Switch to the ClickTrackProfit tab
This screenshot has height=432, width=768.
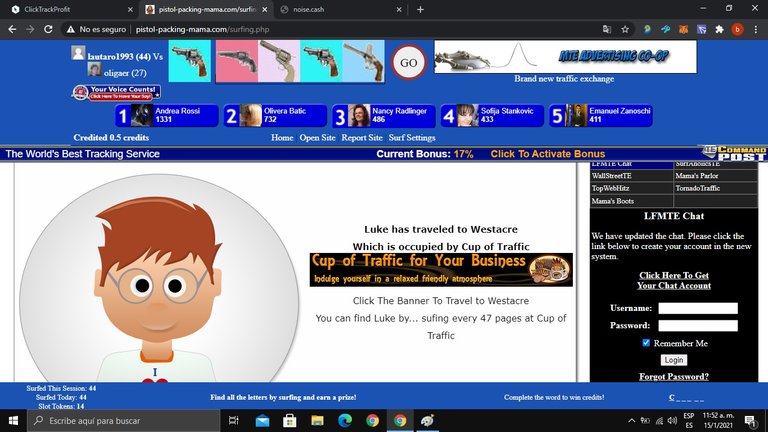(x=69, y=9)
